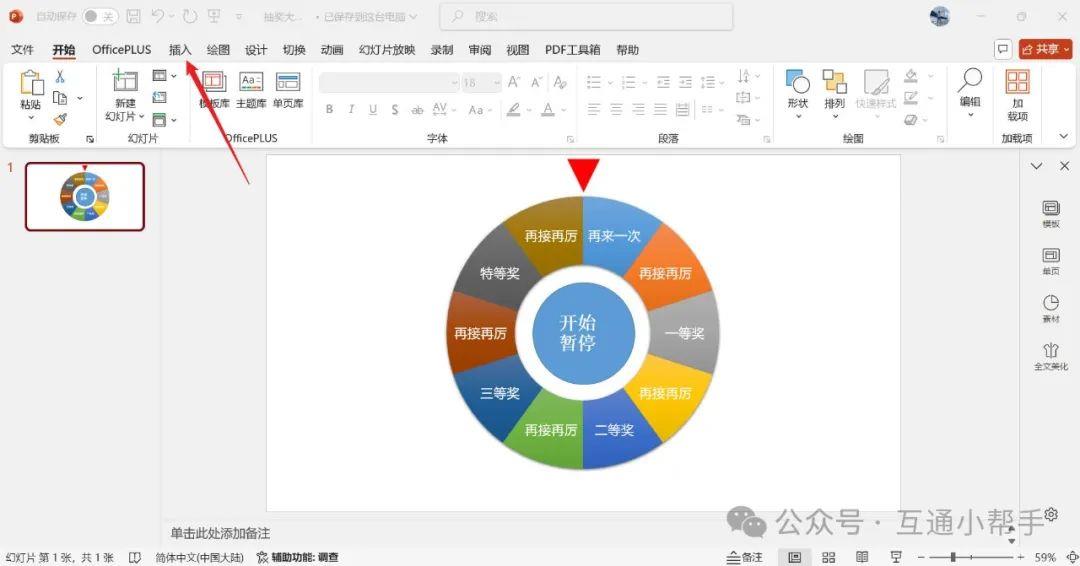Switch to Reading view button

click(862, 557)
